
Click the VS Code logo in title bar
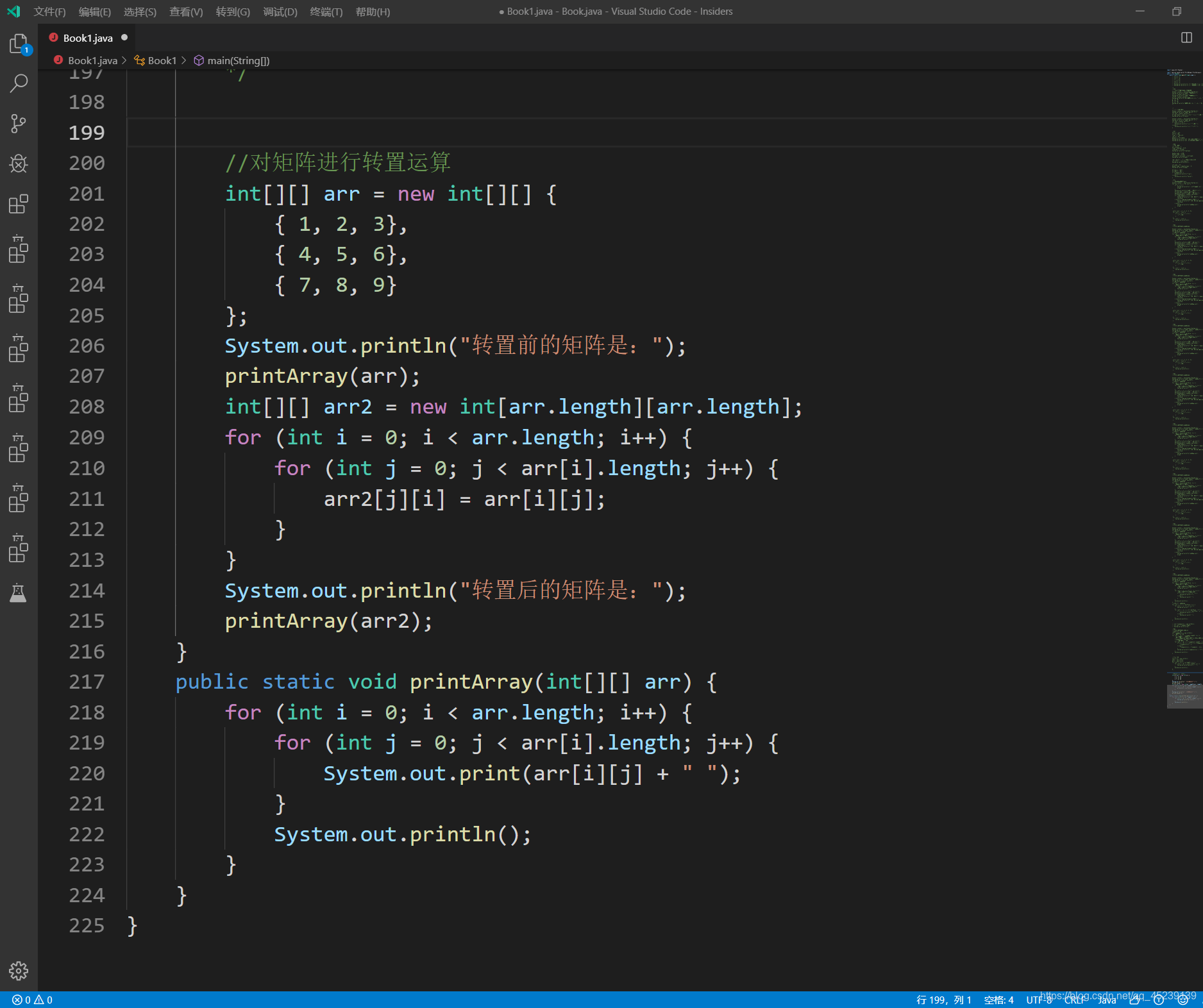(13, 12)
